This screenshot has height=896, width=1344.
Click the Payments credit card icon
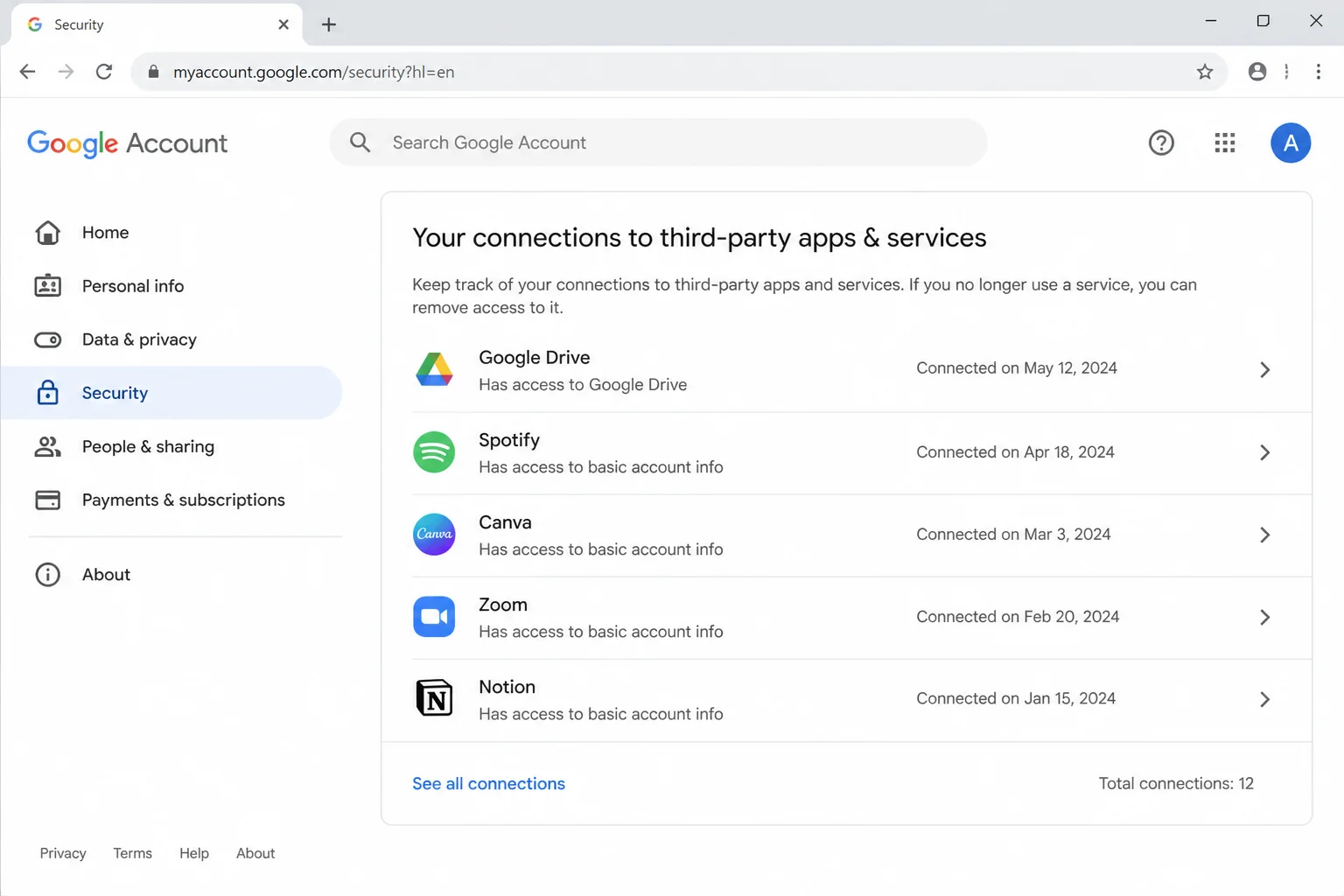click(47, 500)
